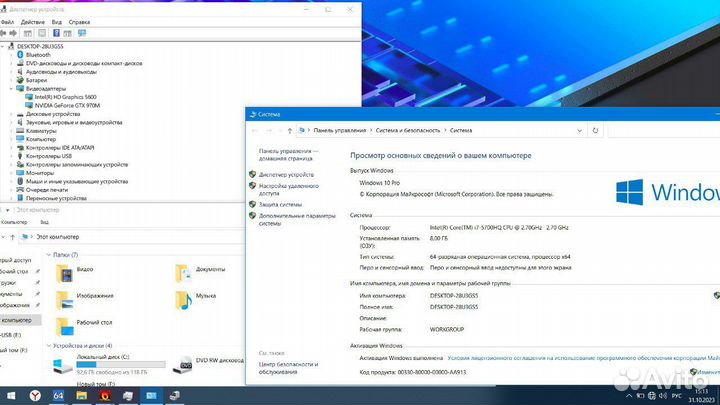The image size is (720, 405).
Task: Expand the Дисковые устройства node
Action: 11,114
